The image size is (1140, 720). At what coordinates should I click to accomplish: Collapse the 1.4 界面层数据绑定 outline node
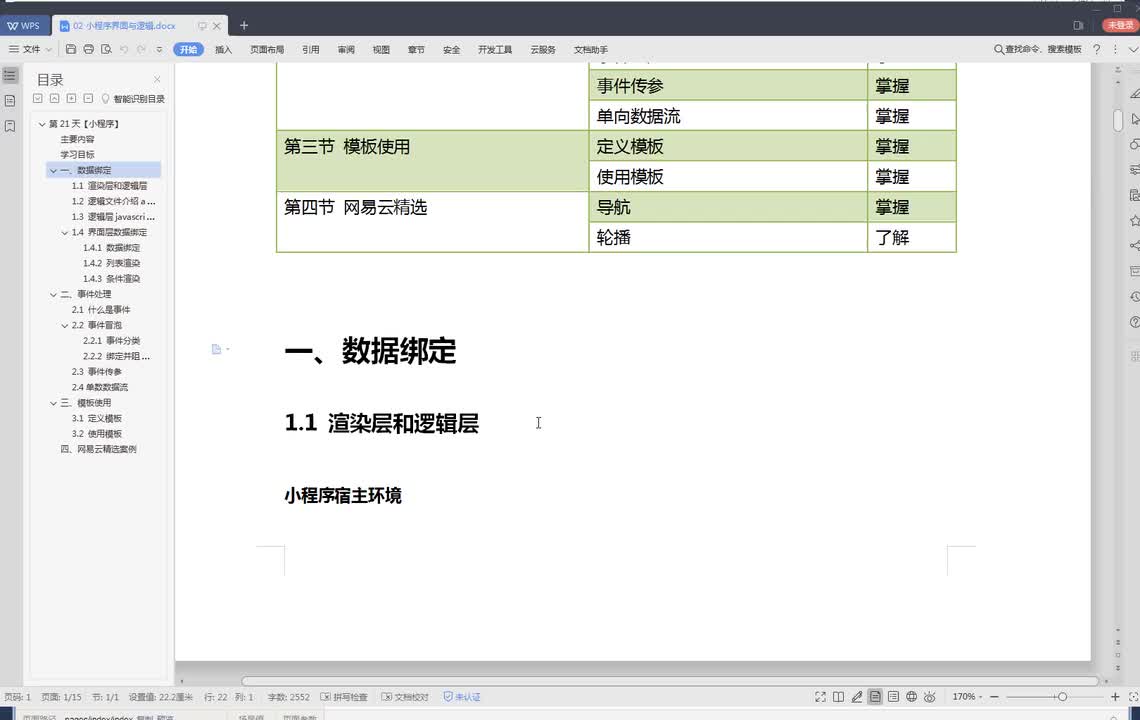(65, 233)
